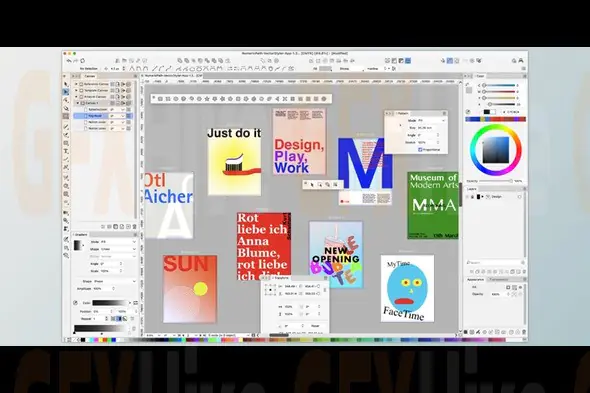Expand the Reference Canvas tree row

pyautogui.click(x=77, y=84)
